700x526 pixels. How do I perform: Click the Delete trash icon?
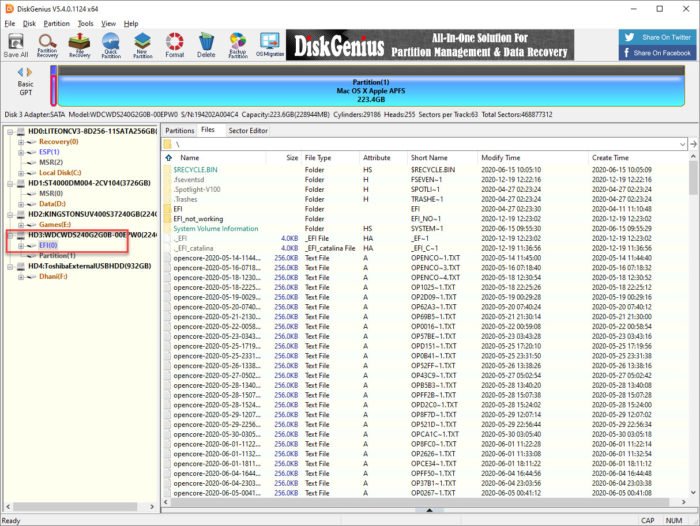coord(206,45)
